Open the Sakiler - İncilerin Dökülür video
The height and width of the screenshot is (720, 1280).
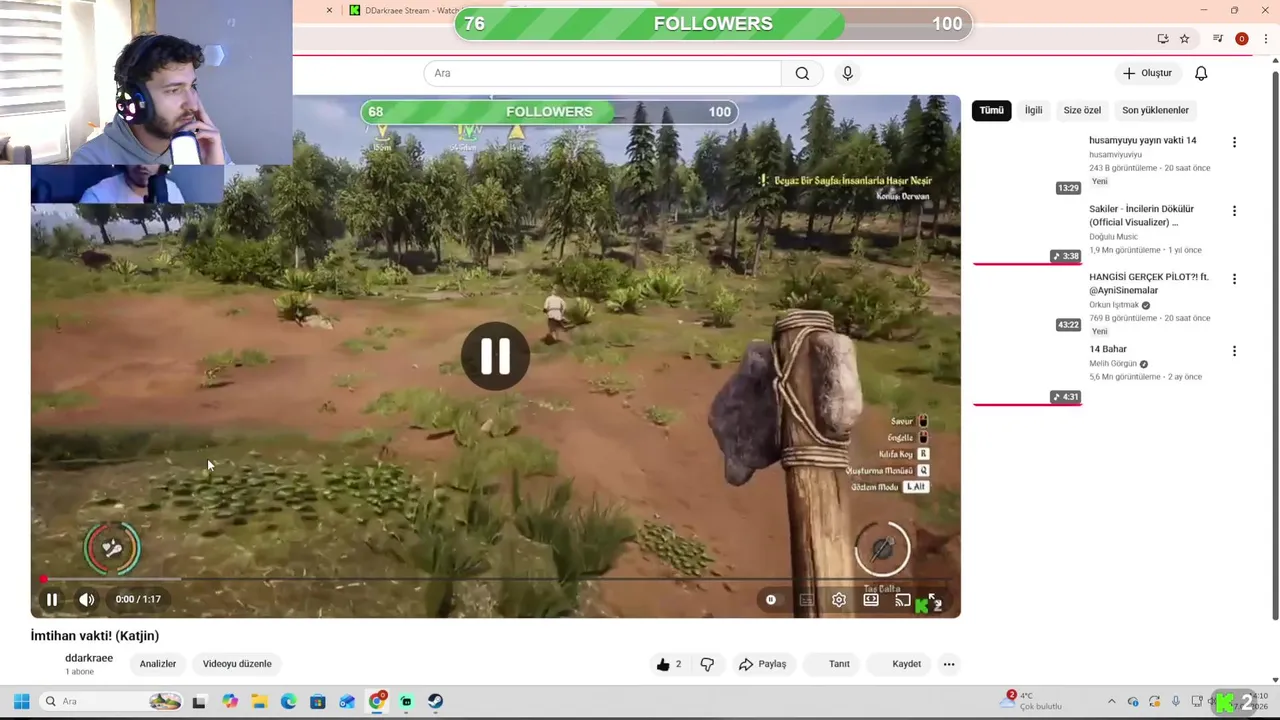pos(1141,215)
